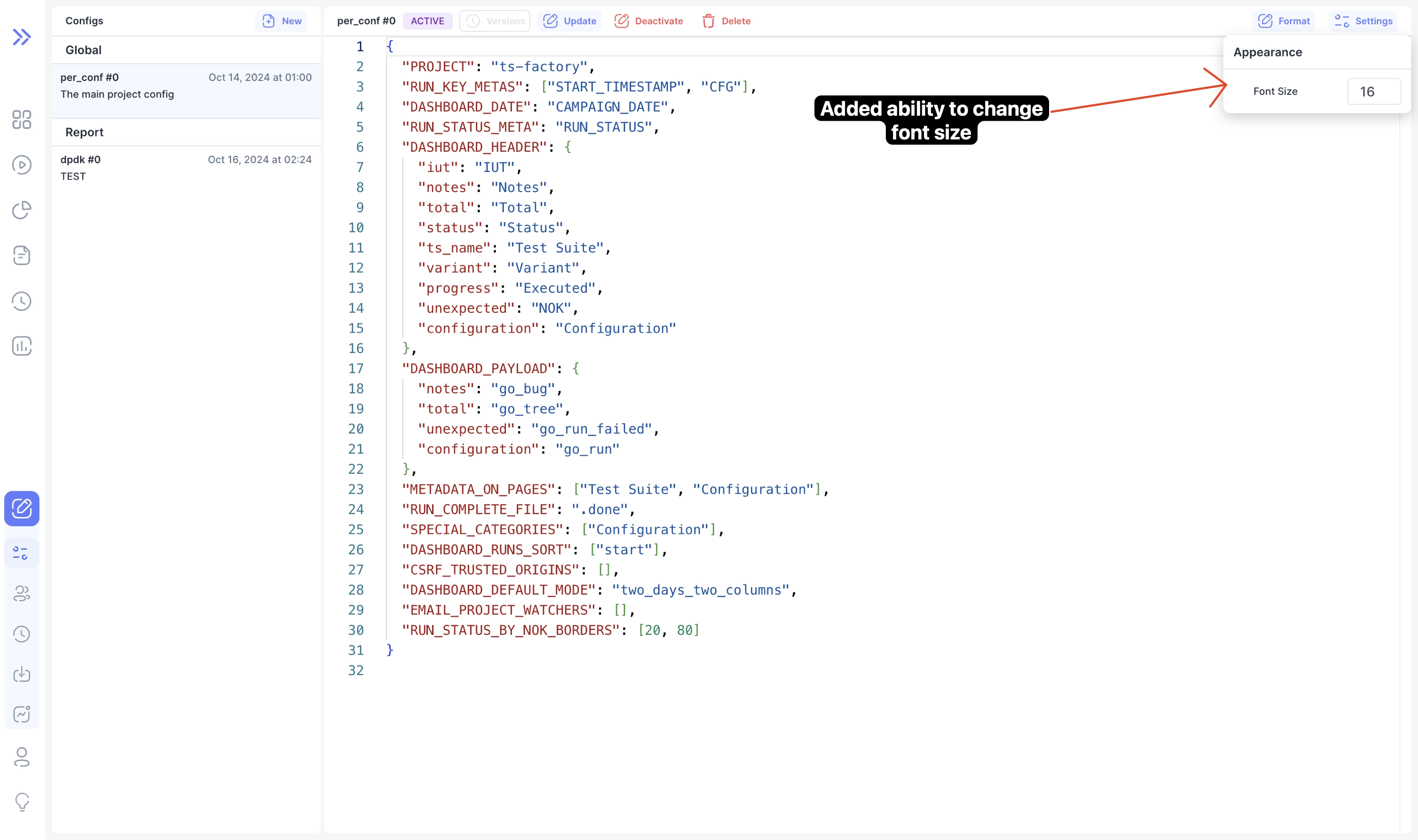The height and width of the screenshot is (840, 1418).
Task: Open the profile person icon in sidebar
Action: 22,757
